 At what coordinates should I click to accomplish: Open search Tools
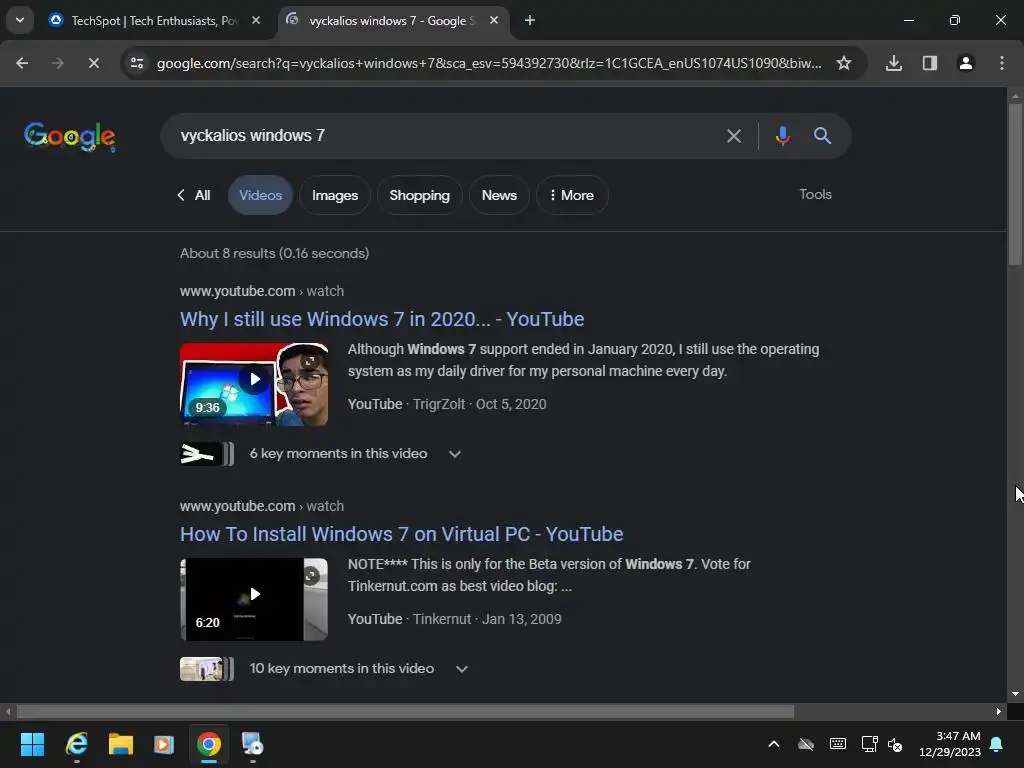click(815, 195)
